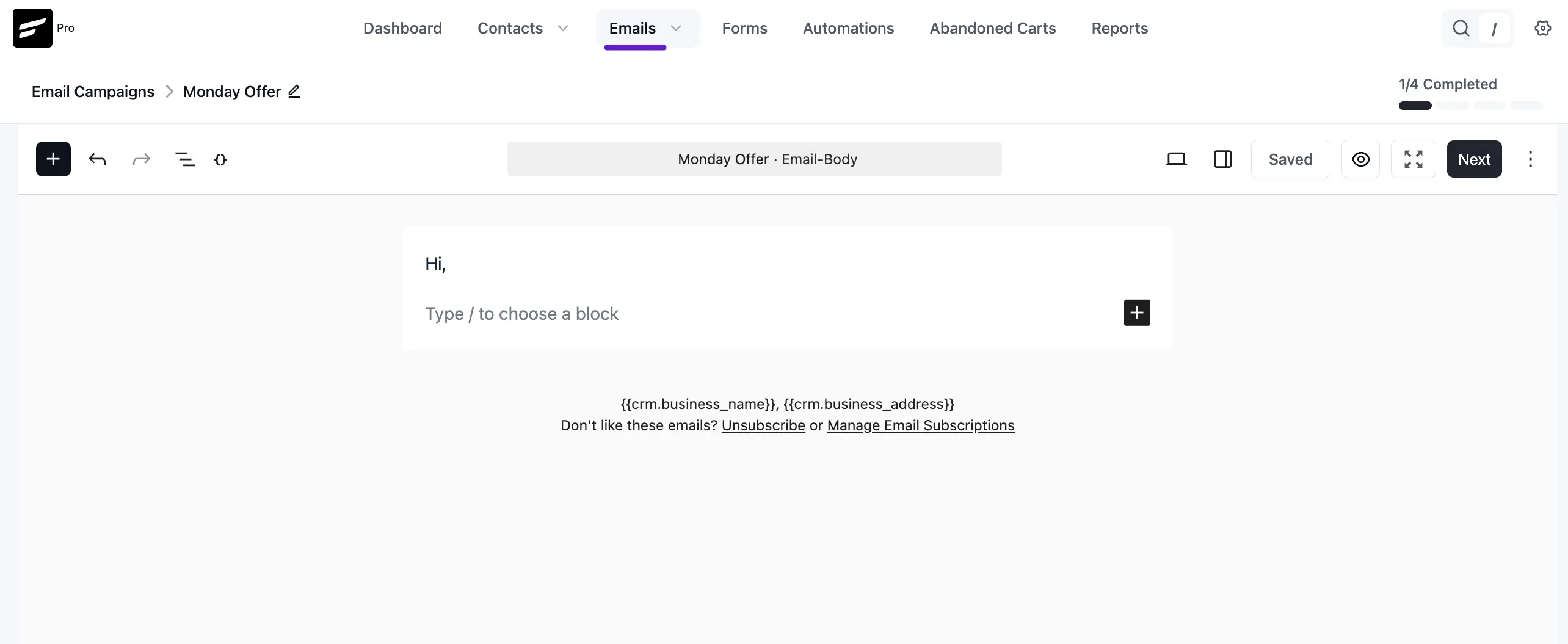The image size is (1568, 644).
Task: Open the document overview list view
Action: point(185,159)
